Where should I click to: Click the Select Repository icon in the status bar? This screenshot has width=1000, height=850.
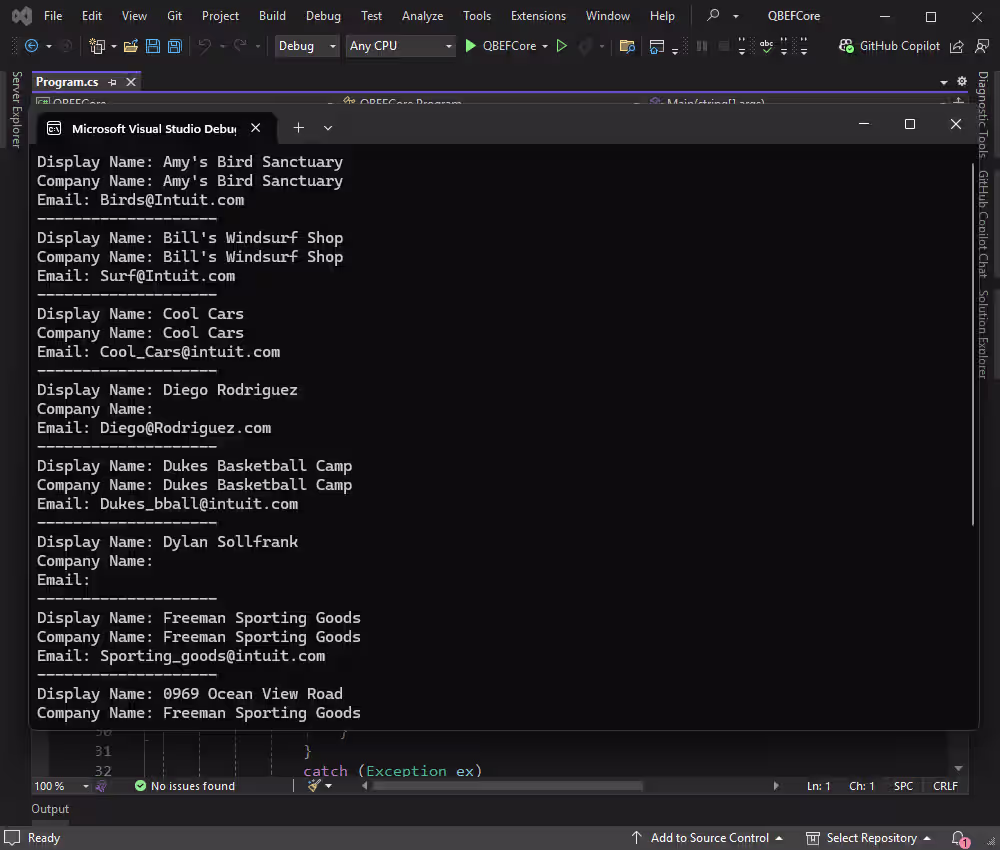[812, 838]
